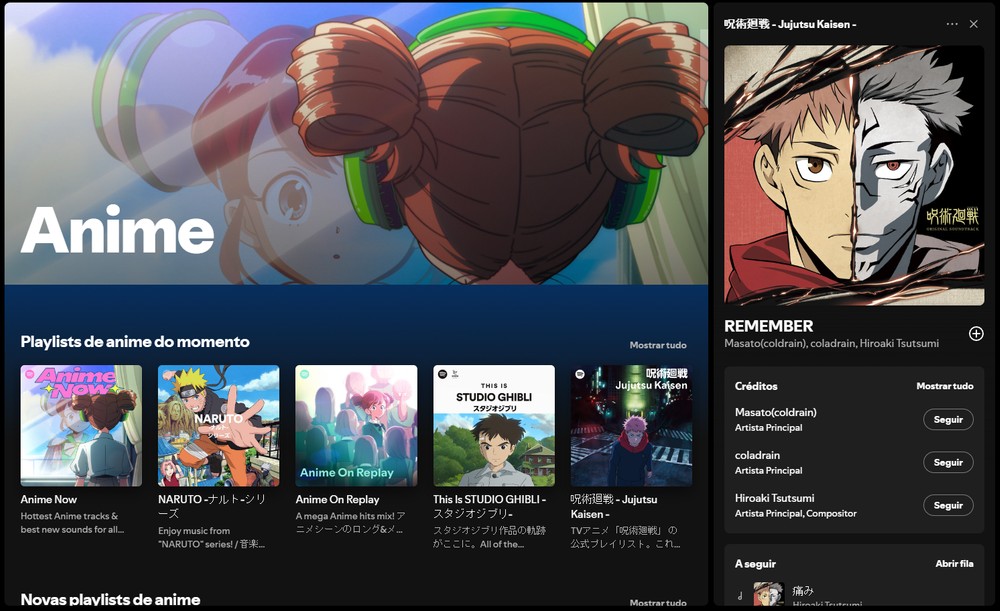Follow coladrain with Seguir button
Image resolution: width=1000 pixels, height=611 pixels.
click(x=948, y=462)
